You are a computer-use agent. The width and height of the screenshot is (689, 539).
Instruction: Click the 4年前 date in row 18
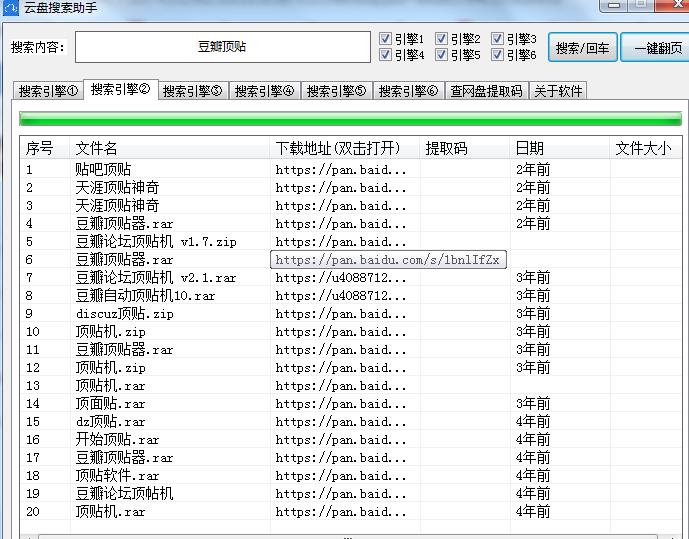[533, 476]
